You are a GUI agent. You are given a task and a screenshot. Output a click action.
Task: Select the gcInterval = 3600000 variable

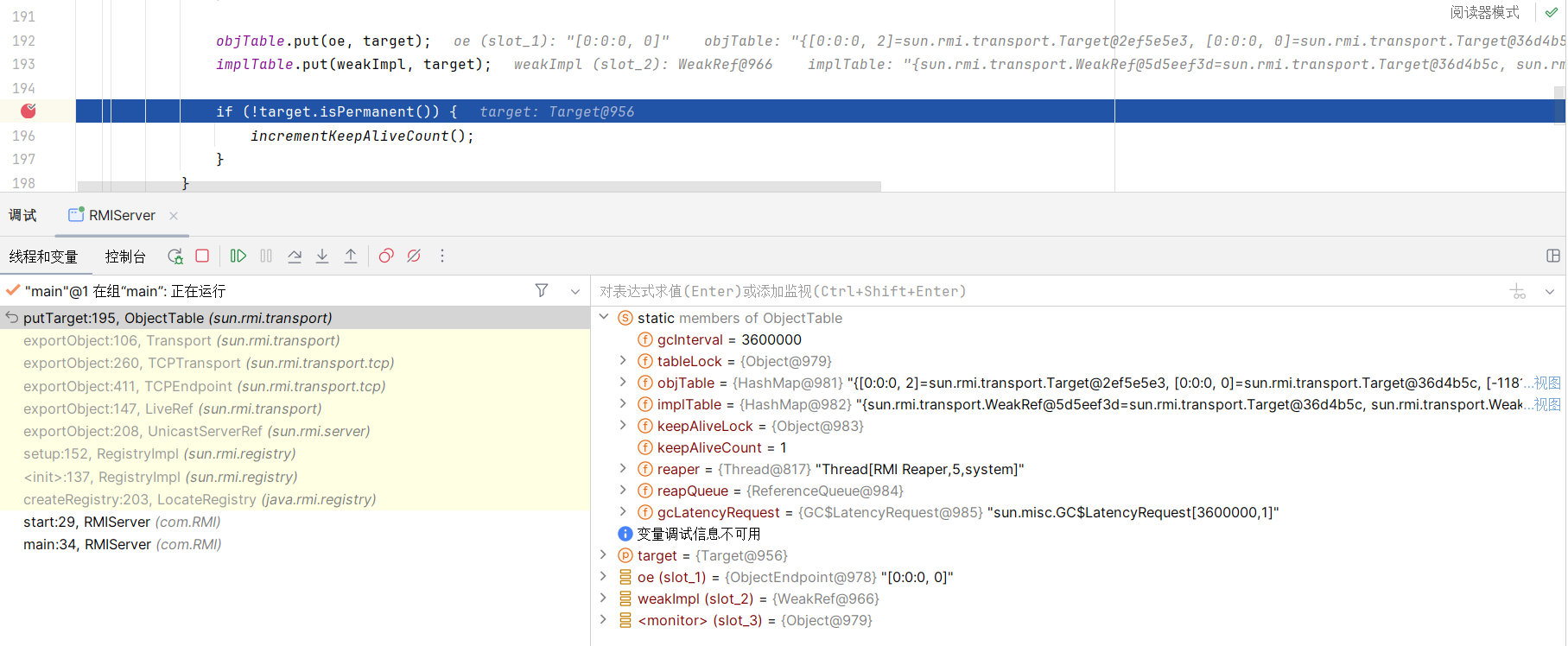pyautogui.click(x=729, y=339)
